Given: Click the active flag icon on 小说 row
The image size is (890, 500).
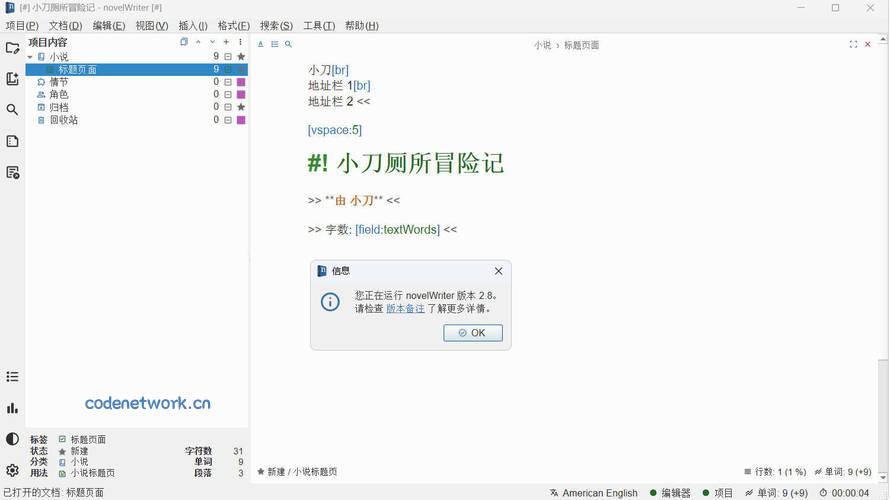Looking at the screenshot, I should tap(228, 57).
